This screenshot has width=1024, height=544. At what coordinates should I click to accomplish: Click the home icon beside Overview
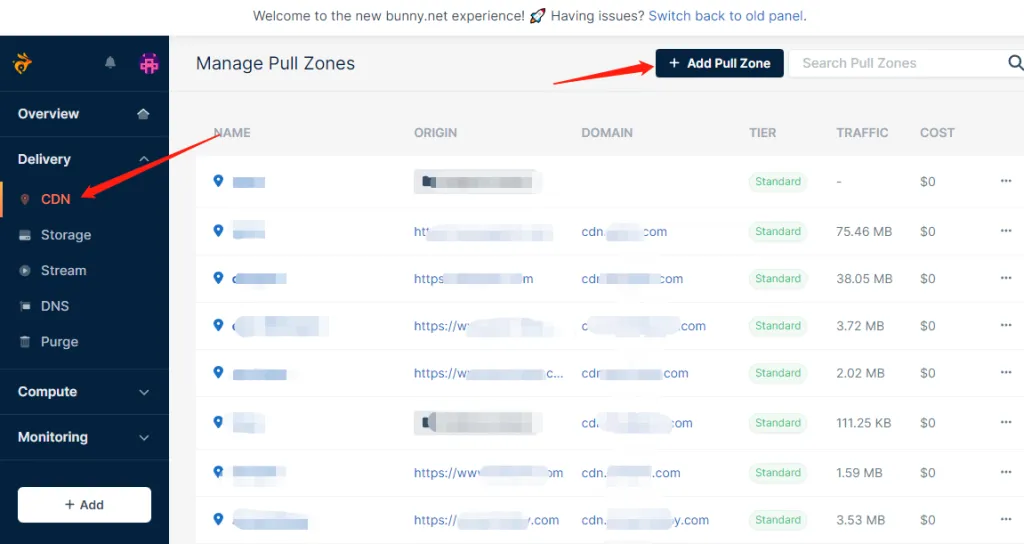click(x=143, y=114)
